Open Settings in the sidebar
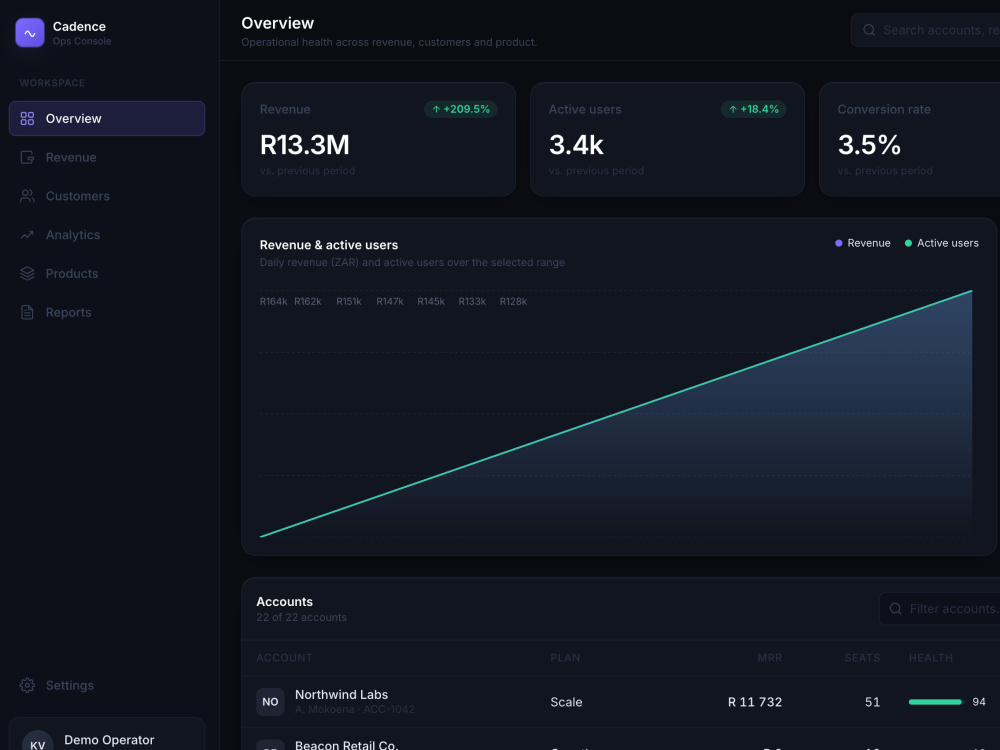The height and width of the screenshot is (750, 1000). coord(107,686)
